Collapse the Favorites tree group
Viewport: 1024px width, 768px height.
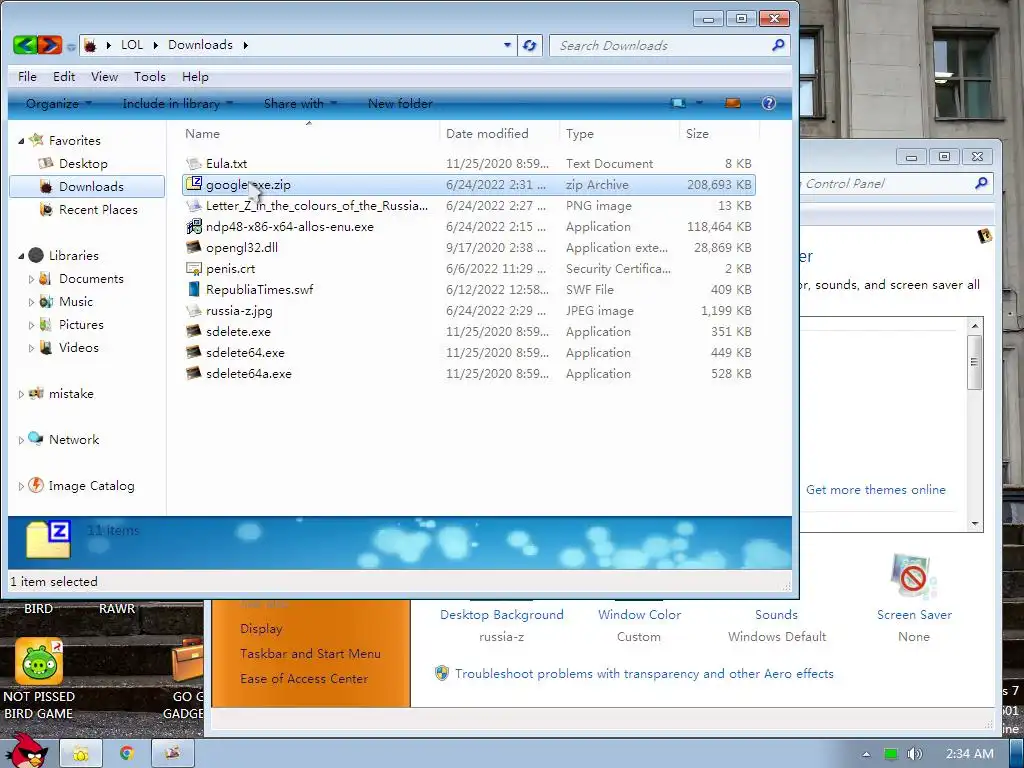point(21,141)
